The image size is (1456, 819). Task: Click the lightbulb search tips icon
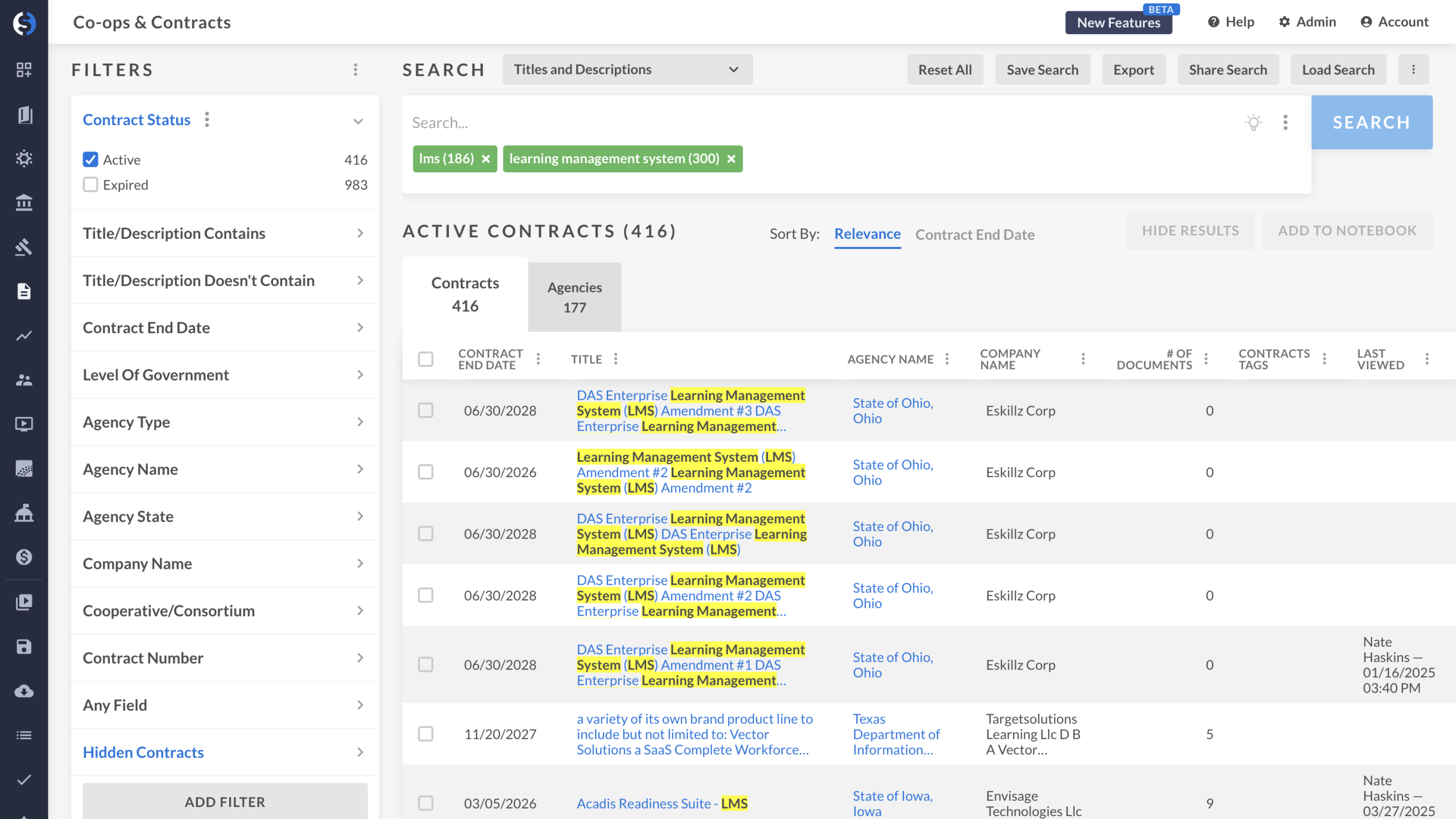(1254, 122)
